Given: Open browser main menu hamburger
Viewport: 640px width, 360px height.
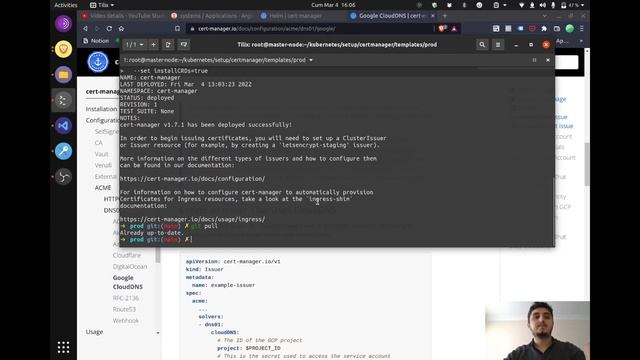Looking at the screenshot, I should pos(582,29).
